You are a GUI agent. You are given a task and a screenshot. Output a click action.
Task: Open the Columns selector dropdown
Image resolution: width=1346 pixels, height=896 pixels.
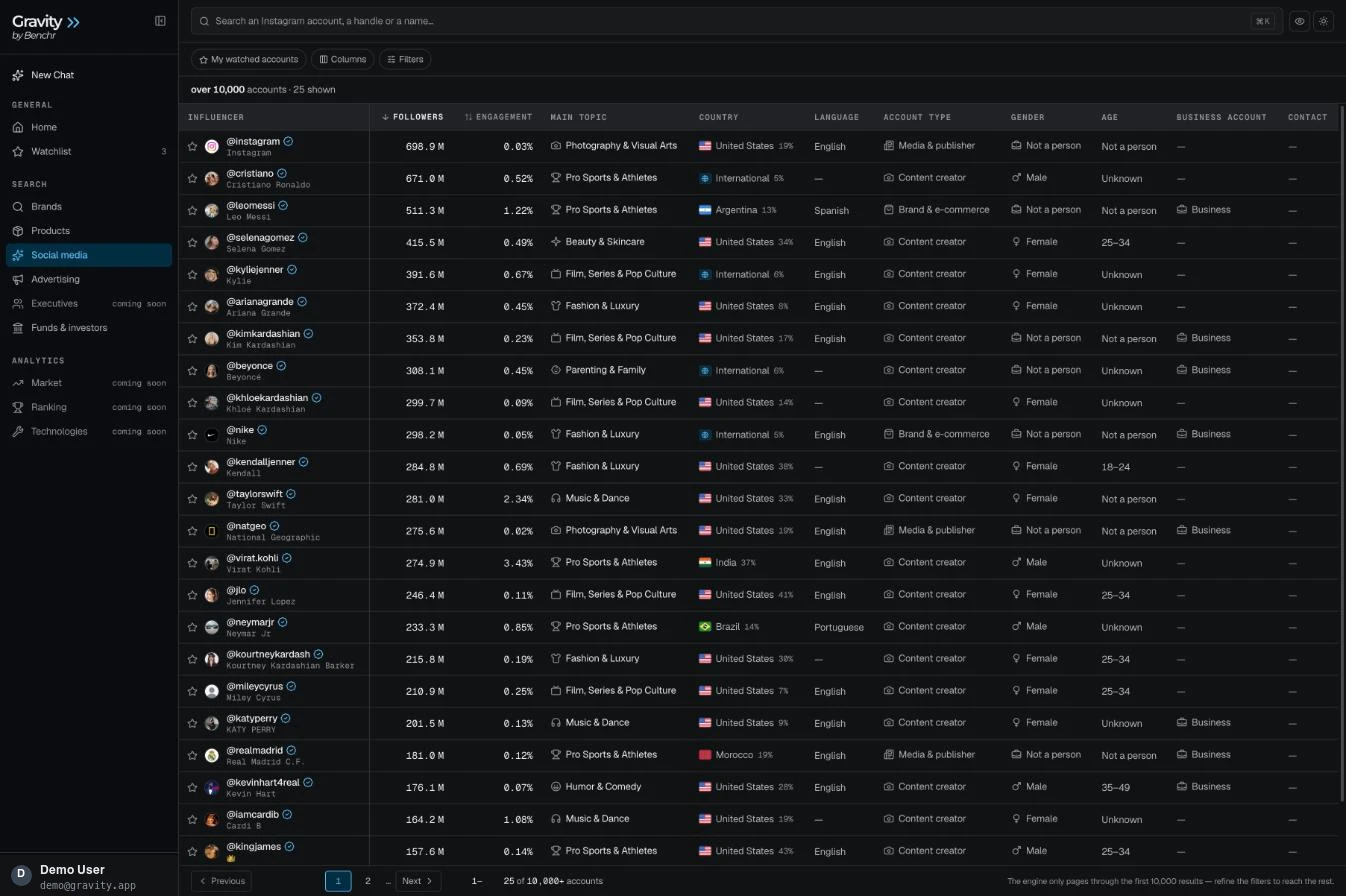[x=343, y=59]
